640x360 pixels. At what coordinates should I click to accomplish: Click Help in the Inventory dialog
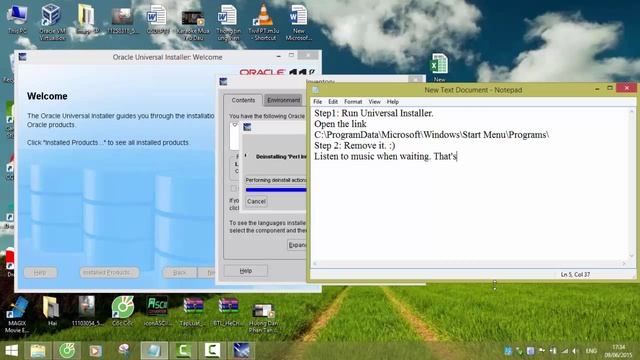tap(246, 271)
